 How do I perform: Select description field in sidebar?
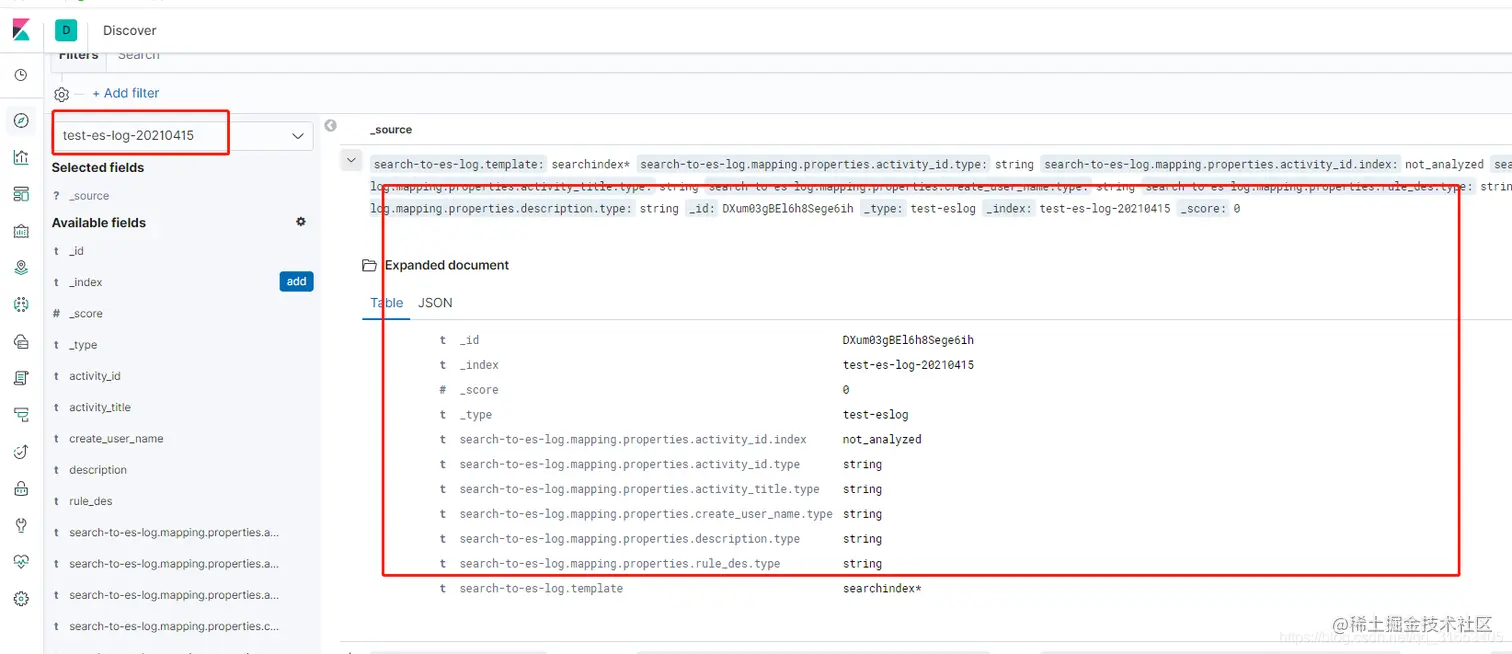98,470
